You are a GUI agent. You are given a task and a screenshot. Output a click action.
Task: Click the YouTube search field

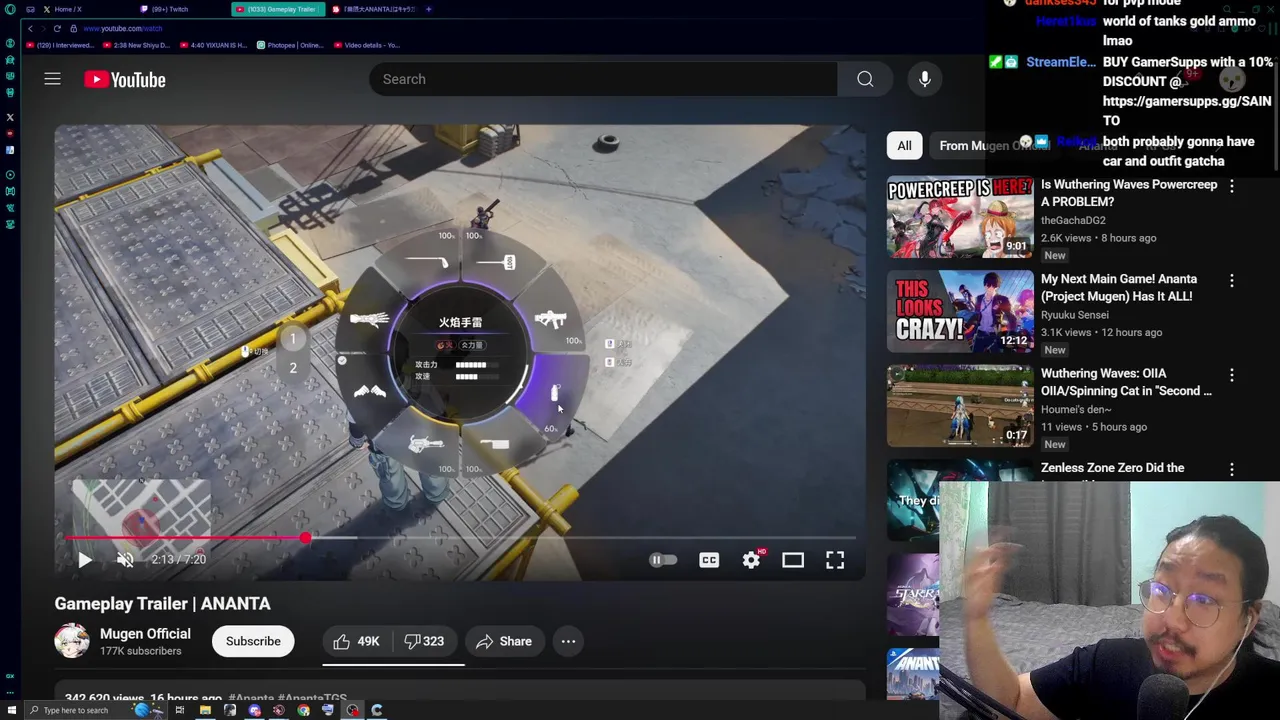(603, 79)
